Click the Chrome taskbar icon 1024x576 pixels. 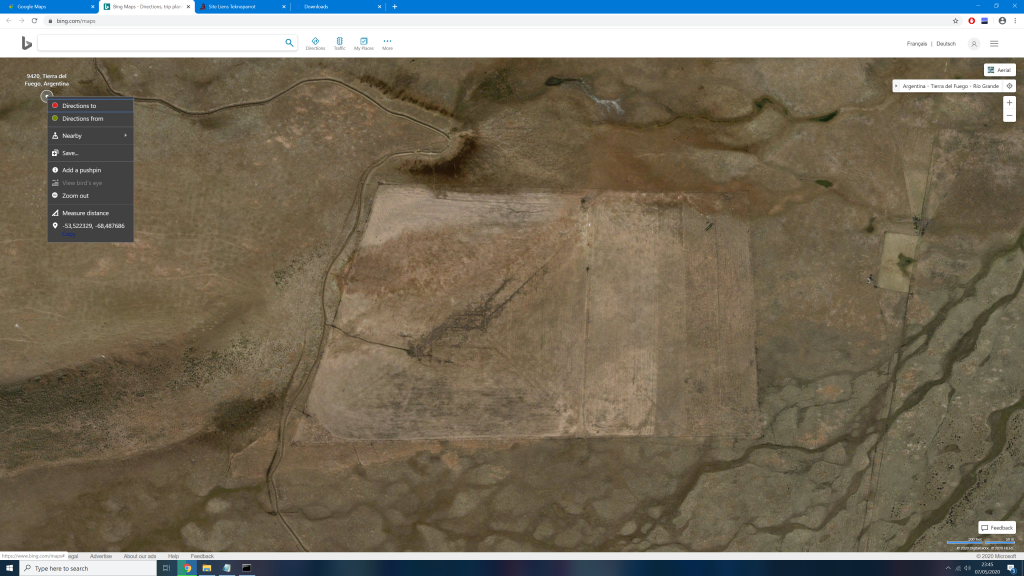(187, 568)
